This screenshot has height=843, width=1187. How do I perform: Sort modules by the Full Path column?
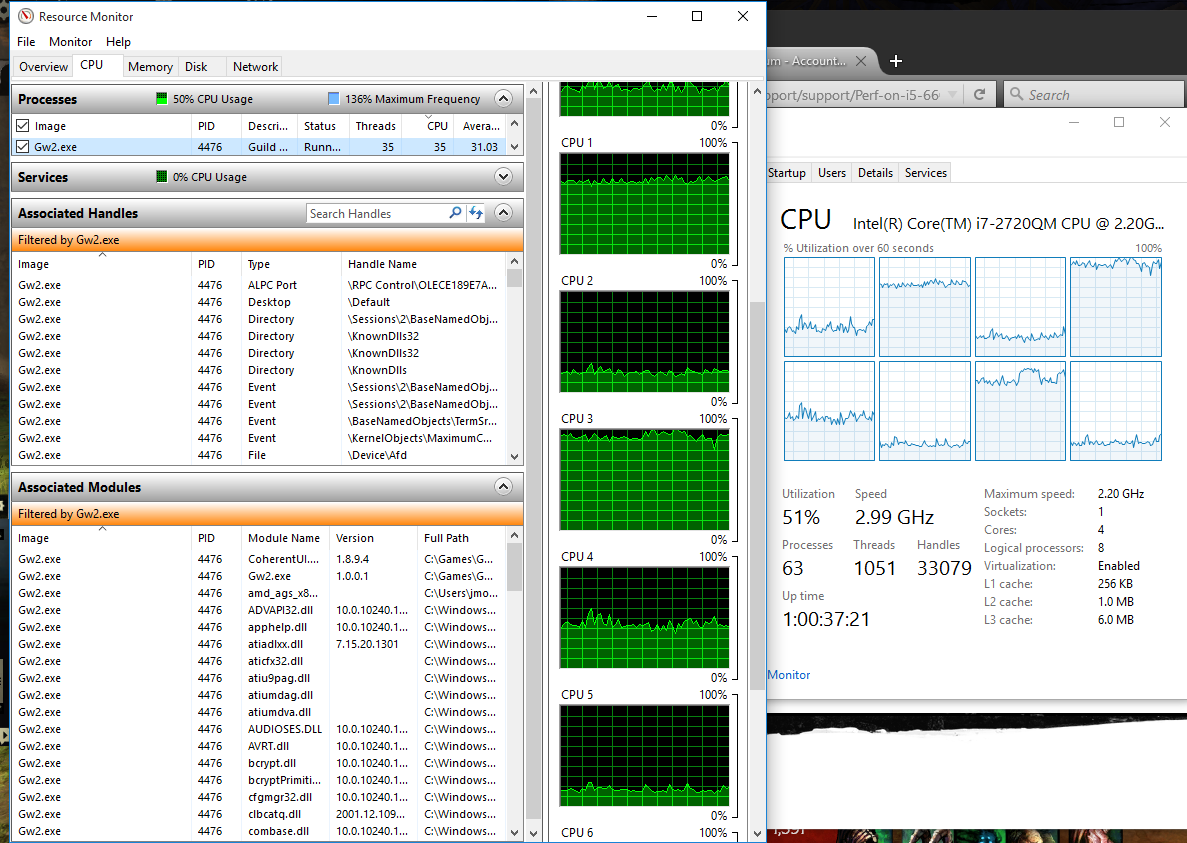461,538
